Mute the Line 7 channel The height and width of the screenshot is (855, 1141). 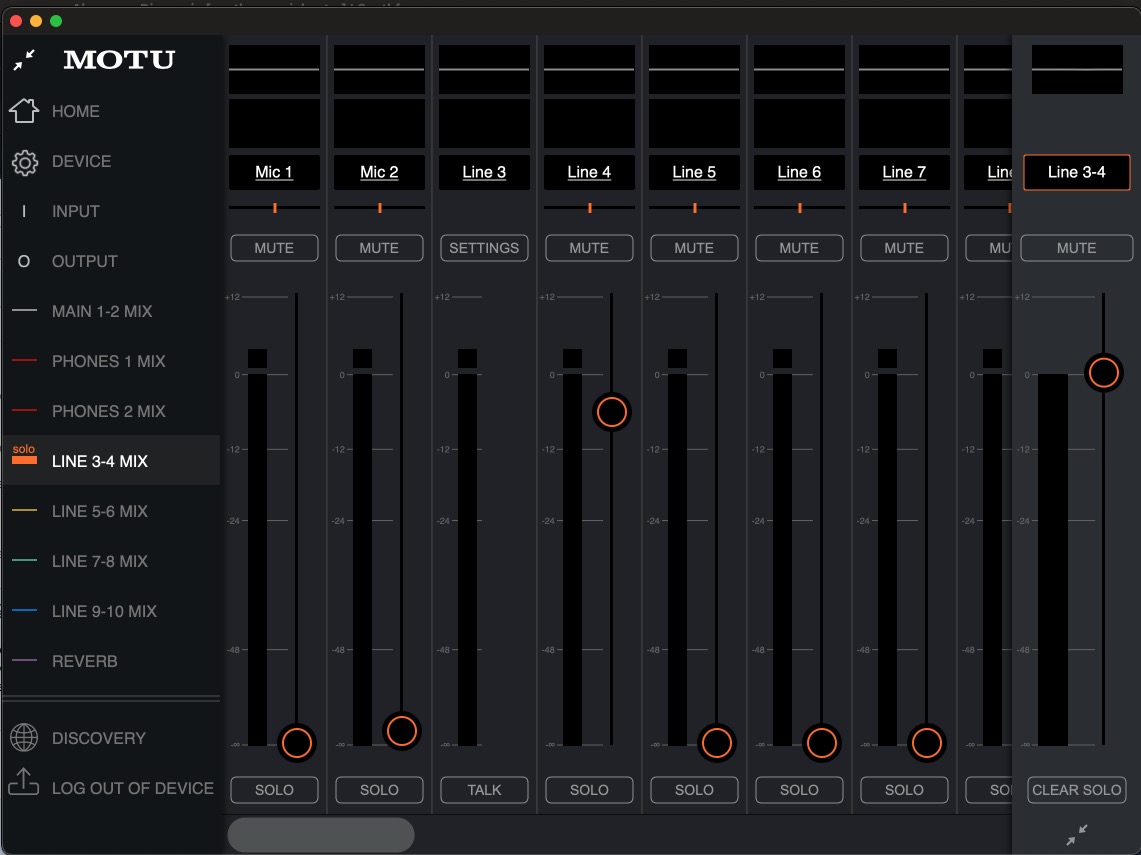[904, 248]
